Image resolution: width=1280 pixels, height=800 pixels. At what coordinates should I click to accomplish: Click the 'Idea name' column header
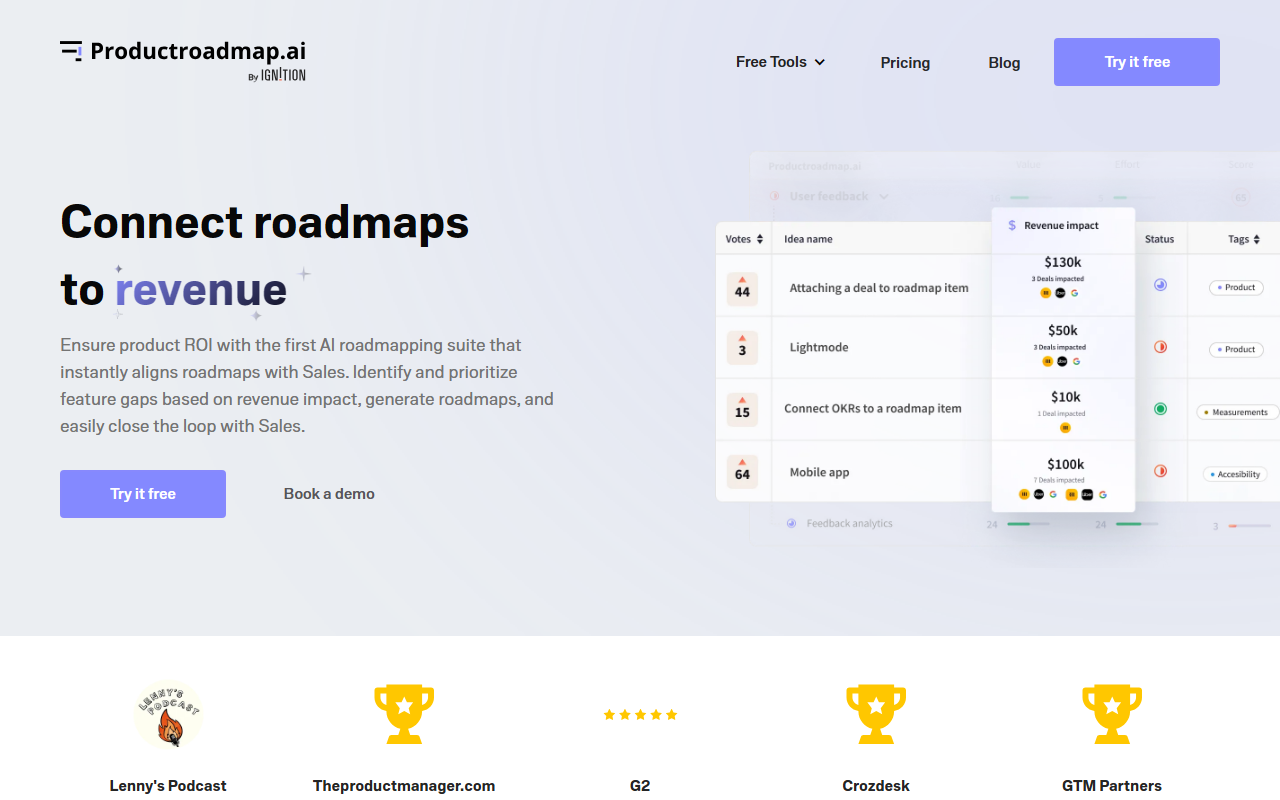pyautogui.click(x=808, y=239)
